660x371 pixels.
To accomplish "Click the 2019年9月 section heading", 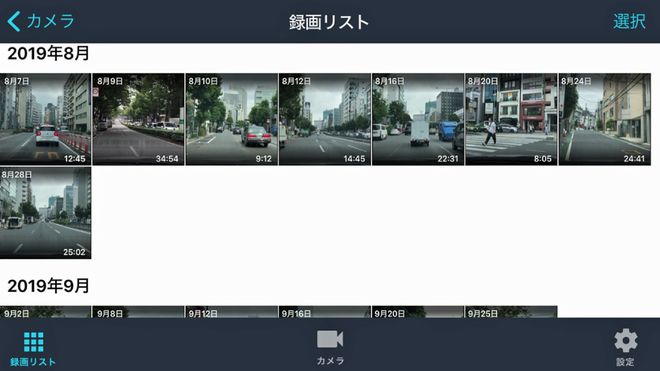I will point(48,286).
